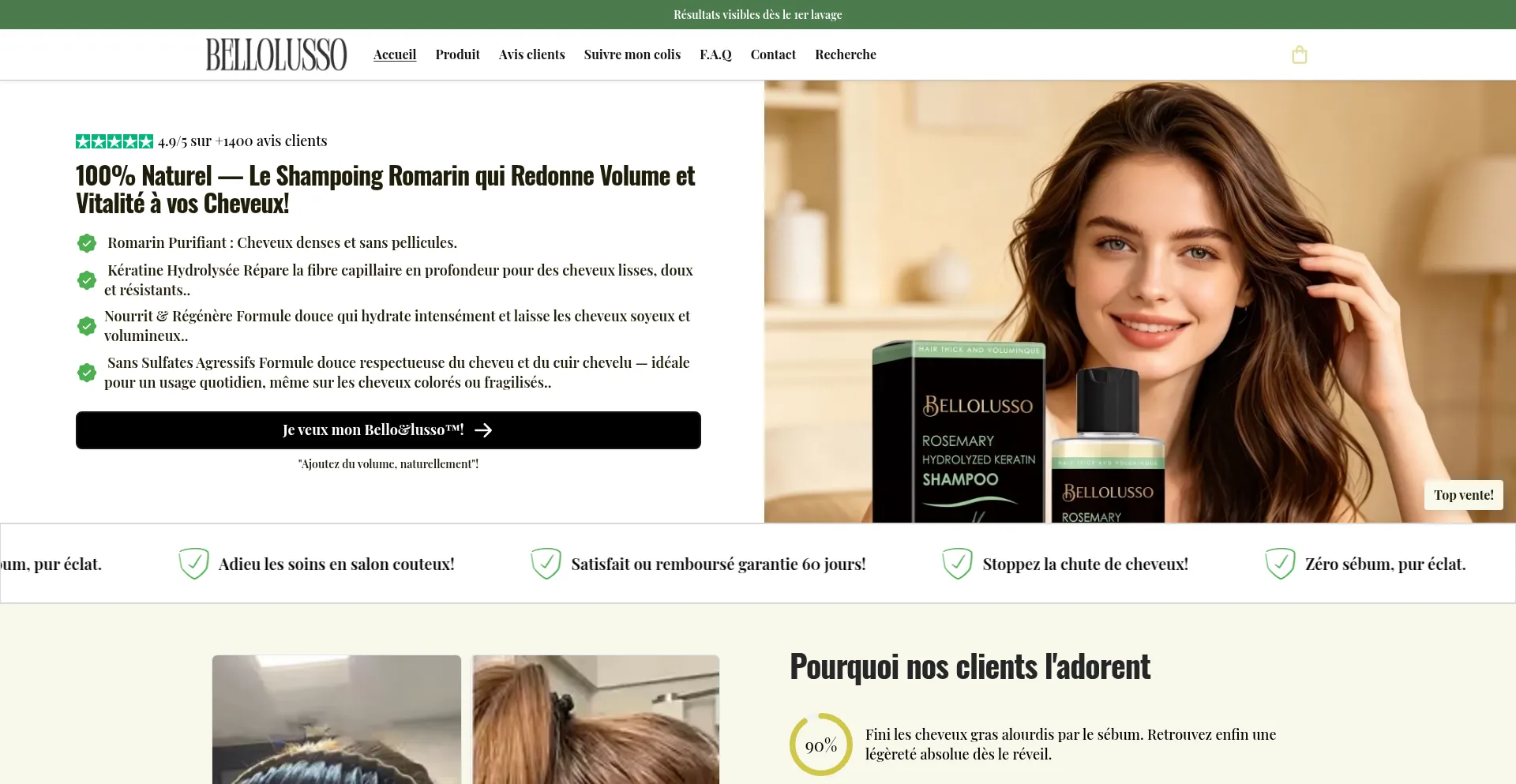Click the 100% Naturel shampoing headline
This screenshot has height=784, width=1516.
coord(385,189)
